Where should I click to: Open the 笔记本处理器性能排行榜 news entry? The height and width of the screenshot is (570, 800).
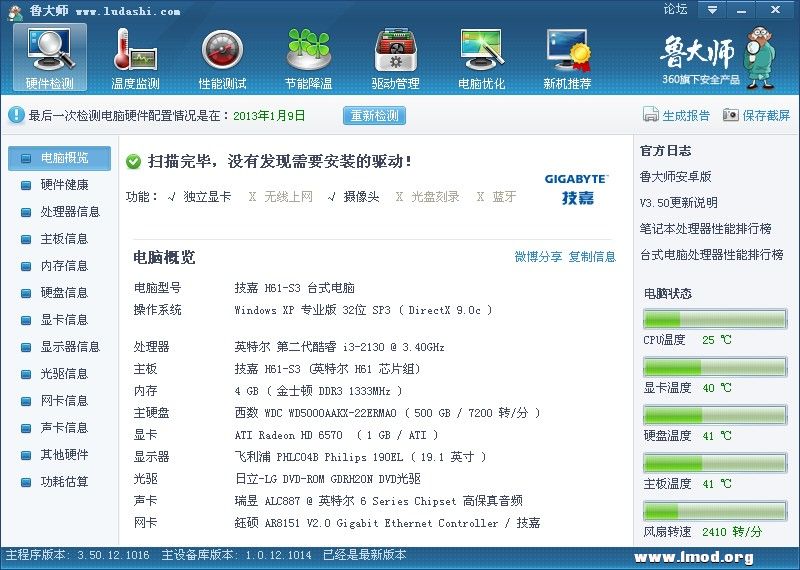point(705,229)
